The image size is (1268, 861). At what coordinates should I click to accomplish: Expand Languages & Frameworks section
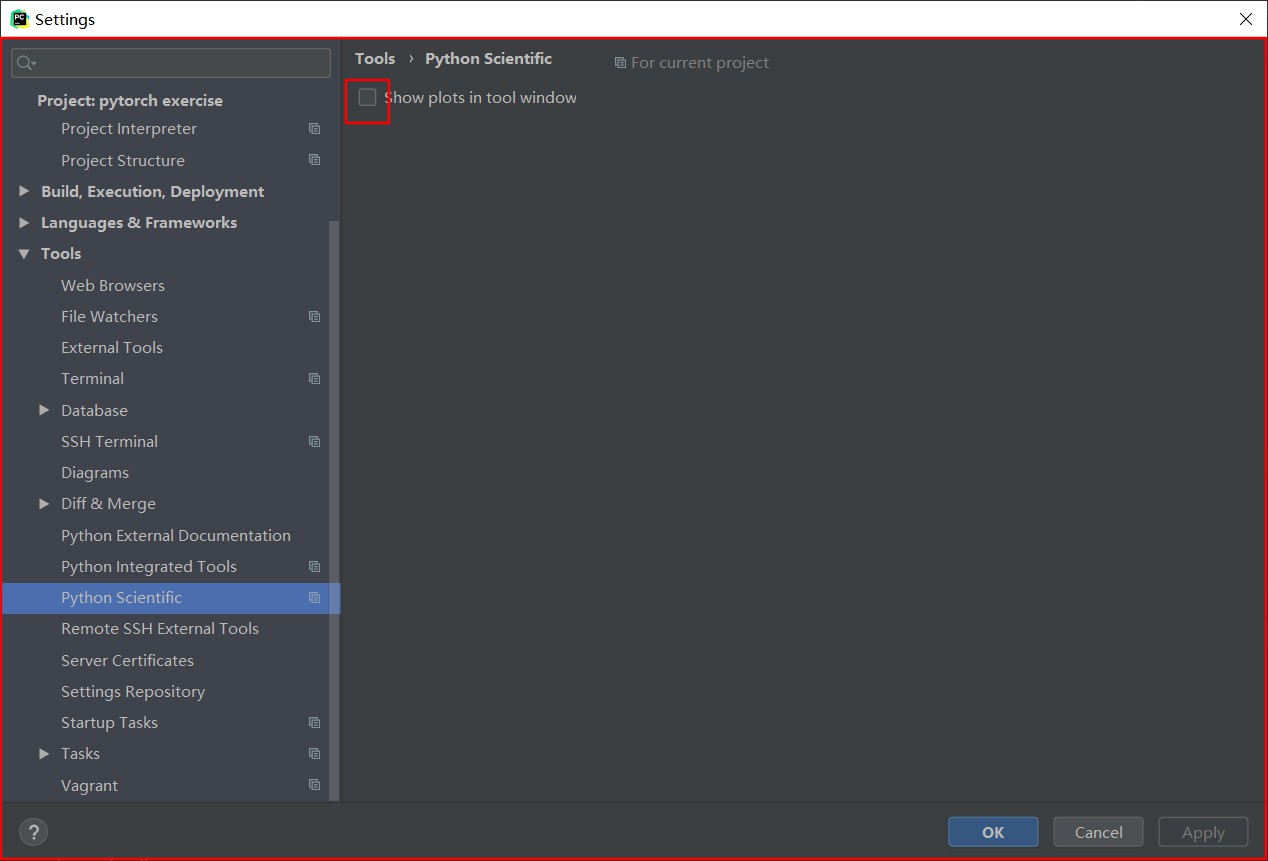click(x=24, y=222)
